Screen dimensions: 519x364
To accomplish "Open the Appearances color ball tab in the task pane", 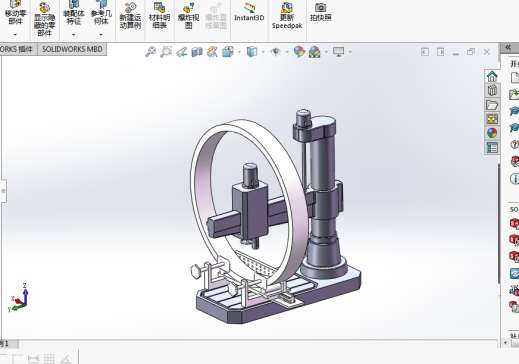I will click(492, 133).
